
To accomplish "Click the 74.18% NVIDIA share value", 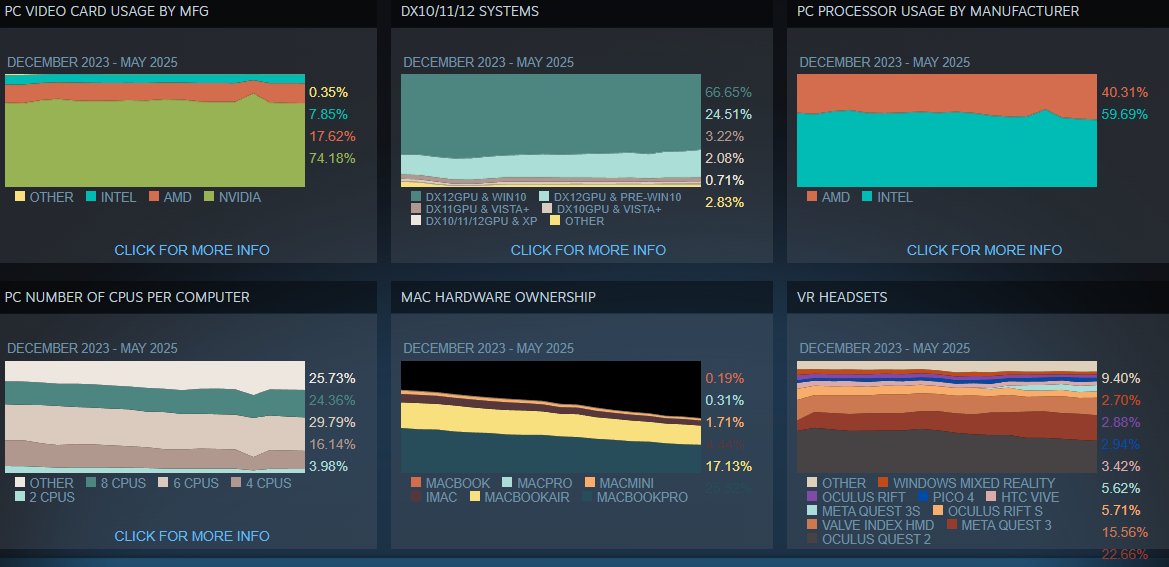I will pos(332,158).
